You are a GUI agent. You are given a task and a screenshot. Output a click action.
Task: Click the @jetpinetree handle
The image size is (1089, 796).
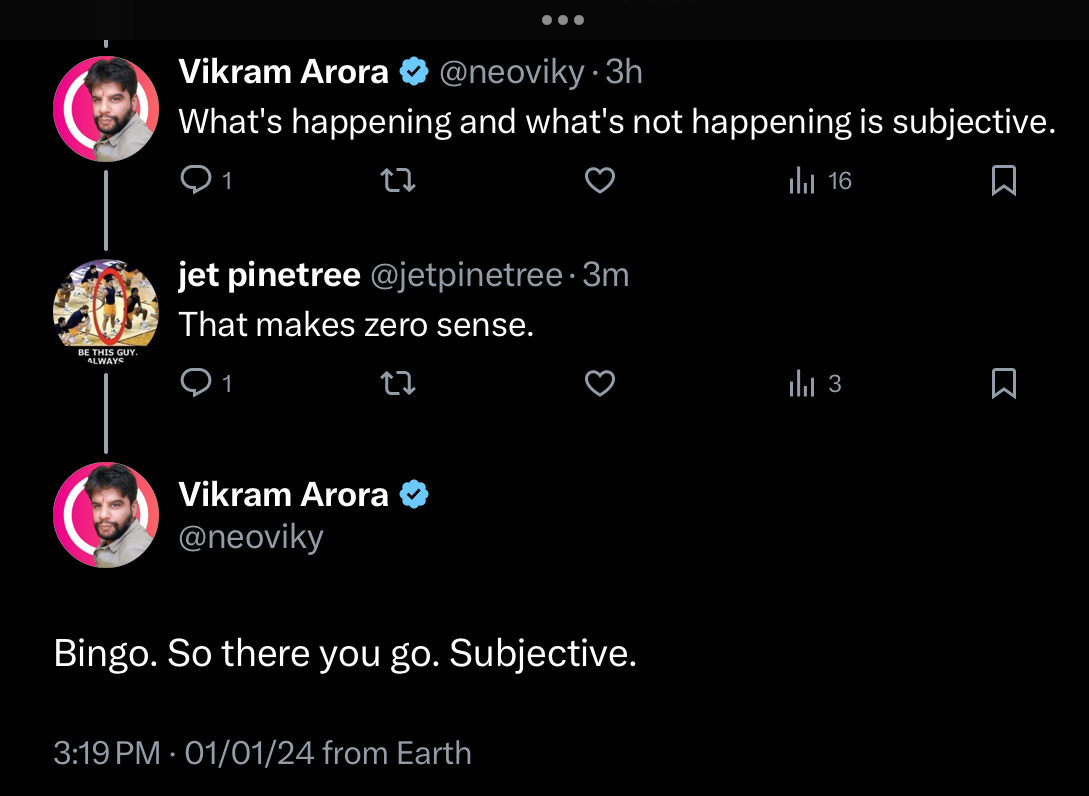[x=466, y=275]
